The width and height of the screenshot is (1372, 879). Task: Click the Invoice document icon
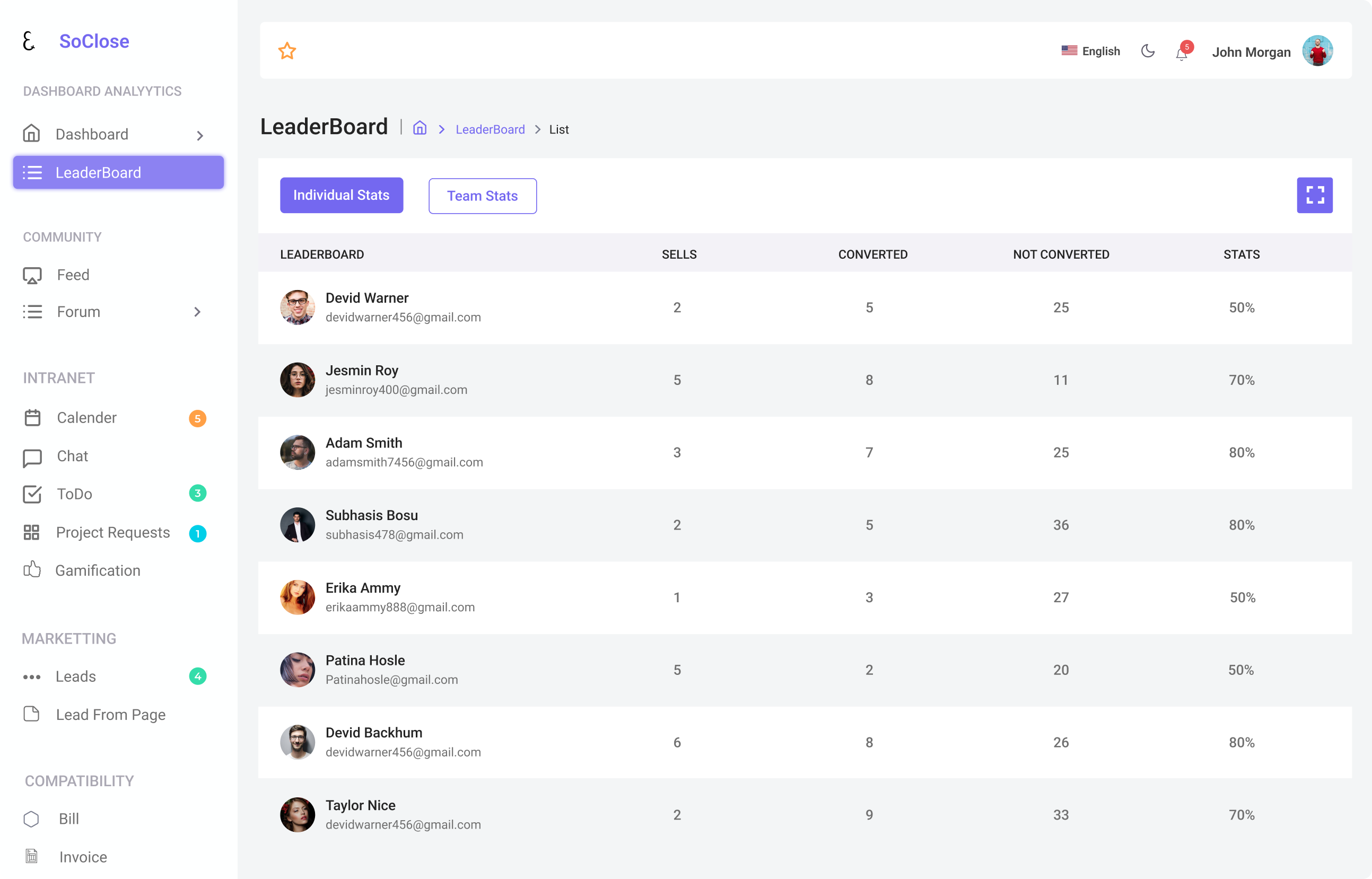32,856
